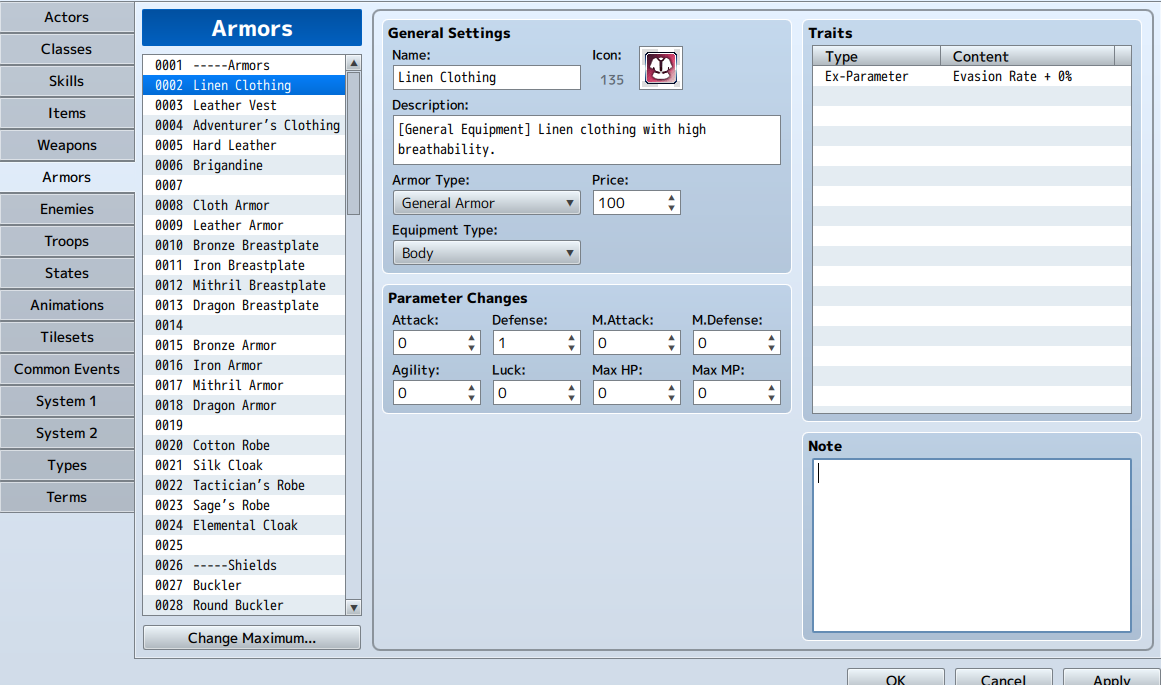Viewport: 1161px width, 685px height.
Task: Click the armor list scrollbar down arrow
Action: (x=353, y=606)
